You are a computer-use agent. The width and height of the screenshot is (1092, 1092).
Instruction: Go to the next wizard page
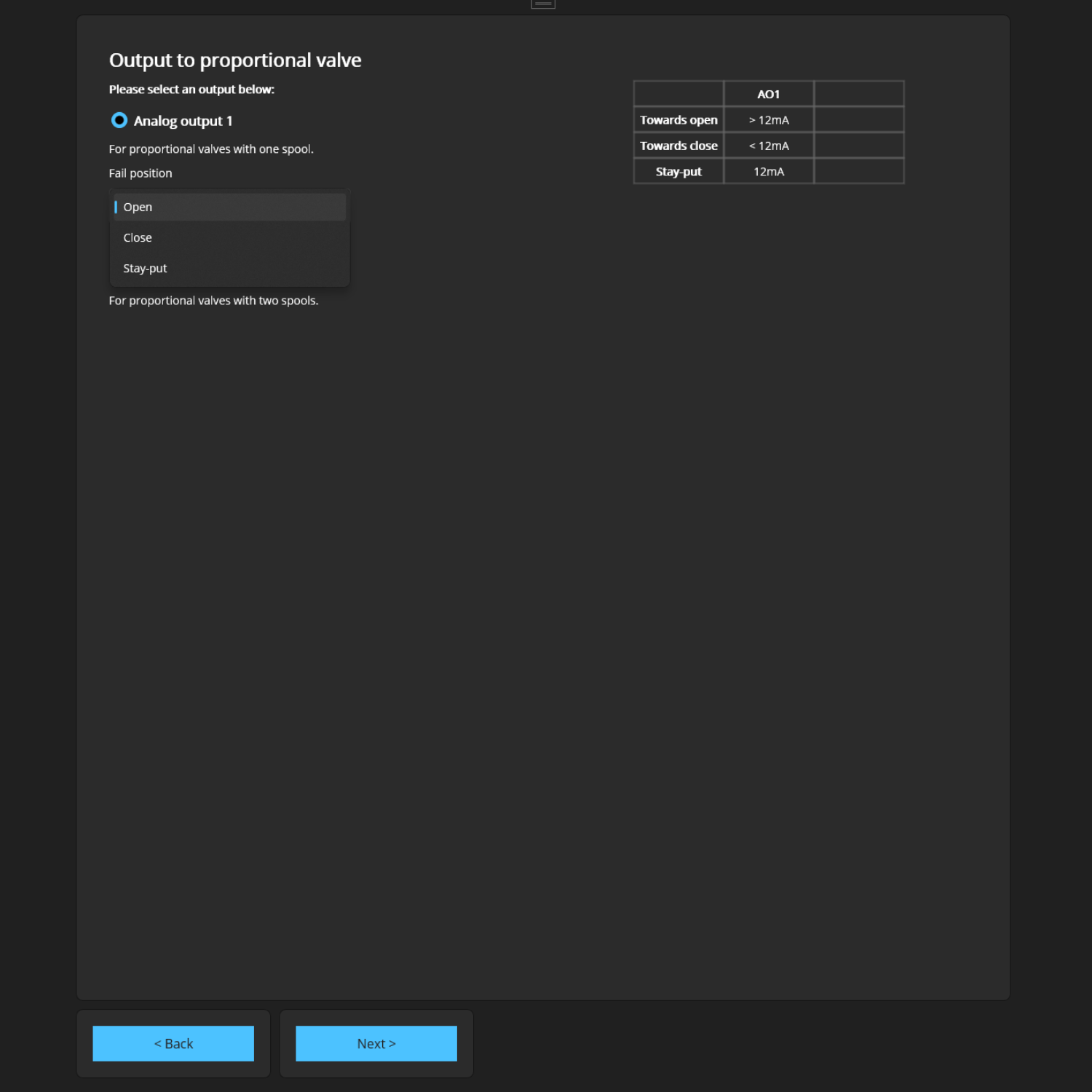[376, 1043]
